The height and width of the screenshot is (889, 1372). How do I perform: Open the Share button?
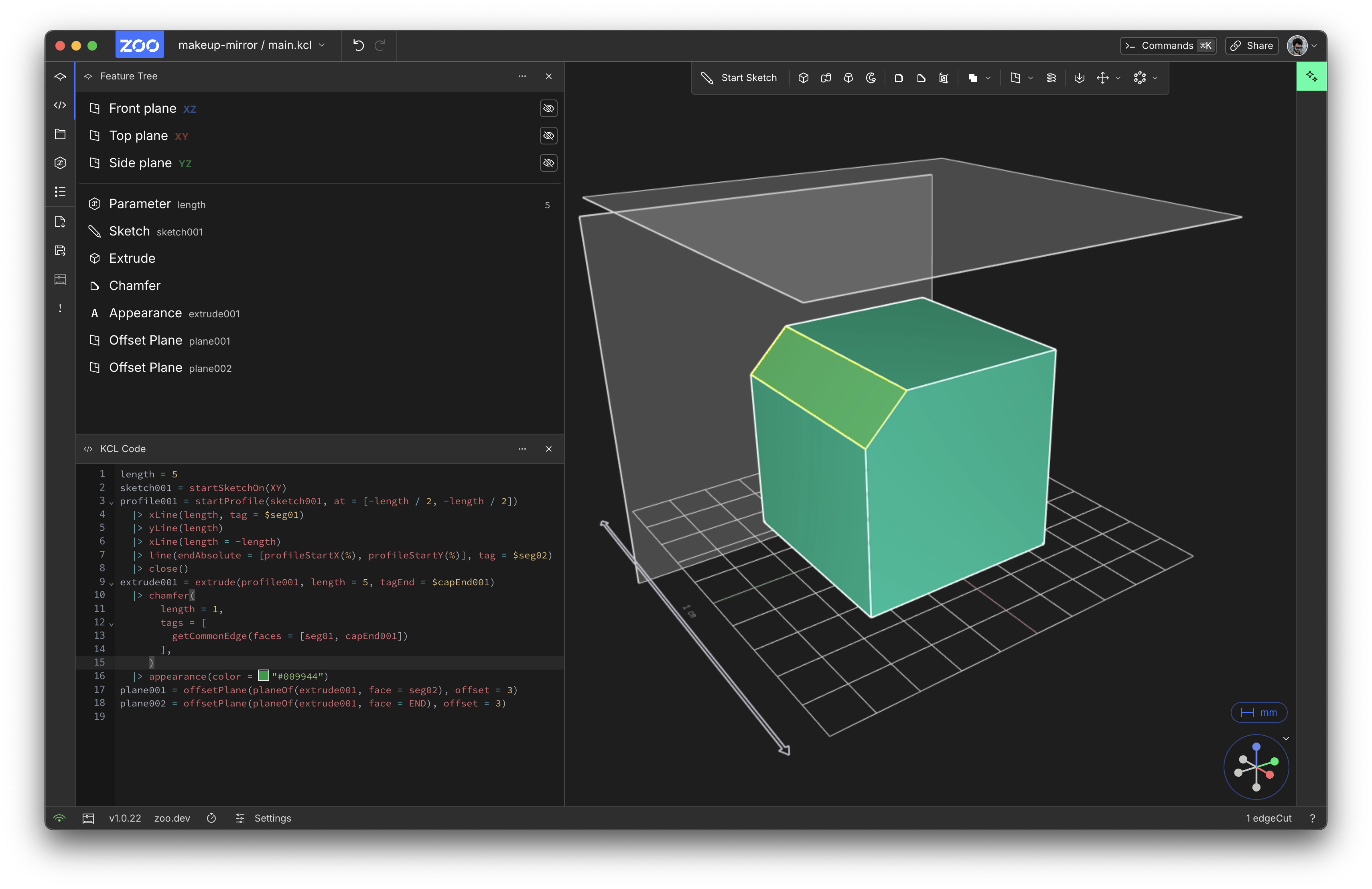coord(1252,46)
